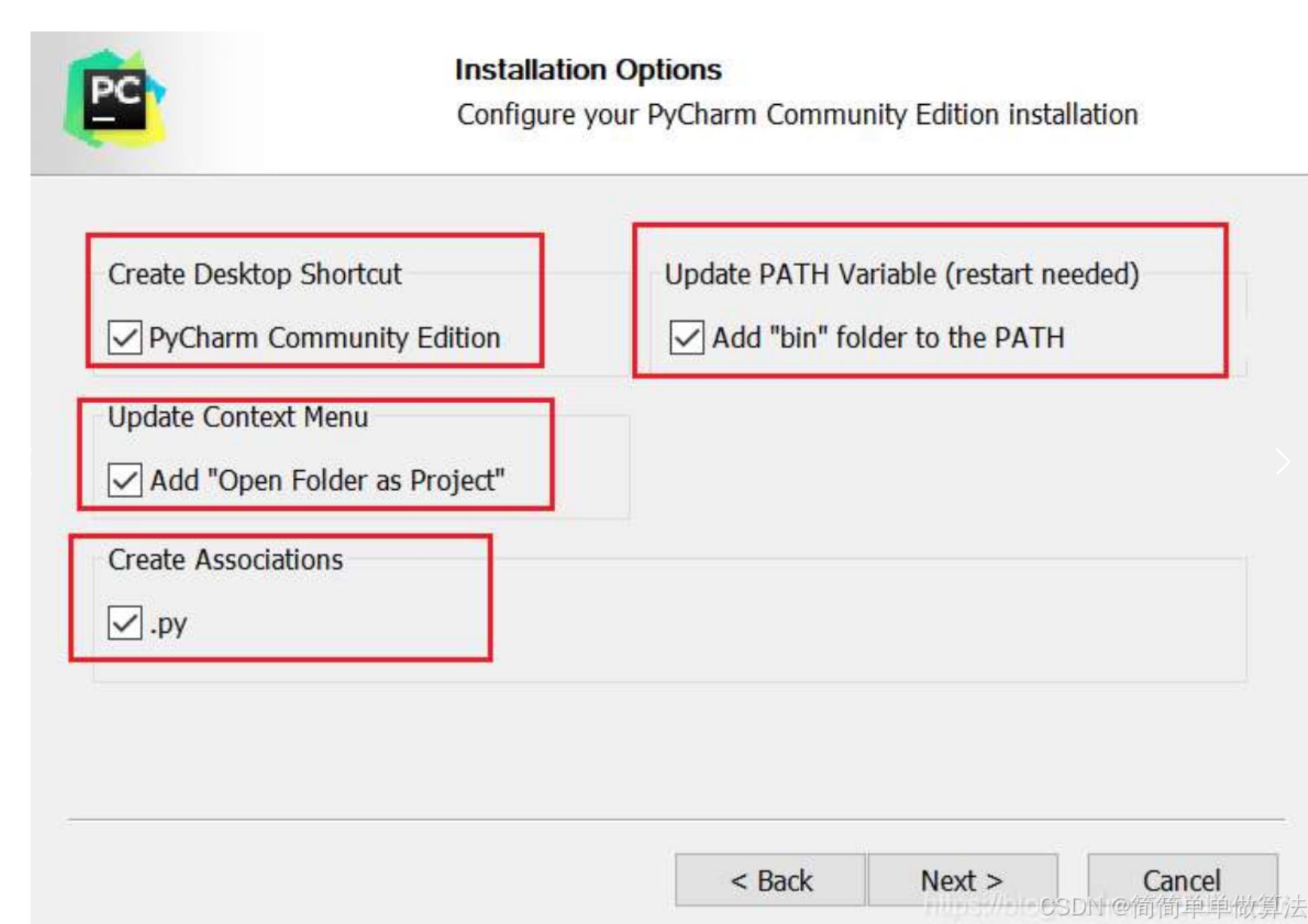Click the ".py" label text
This screenshot has height=924, width=1308.
pyautogui.click(x=168, y=624)
